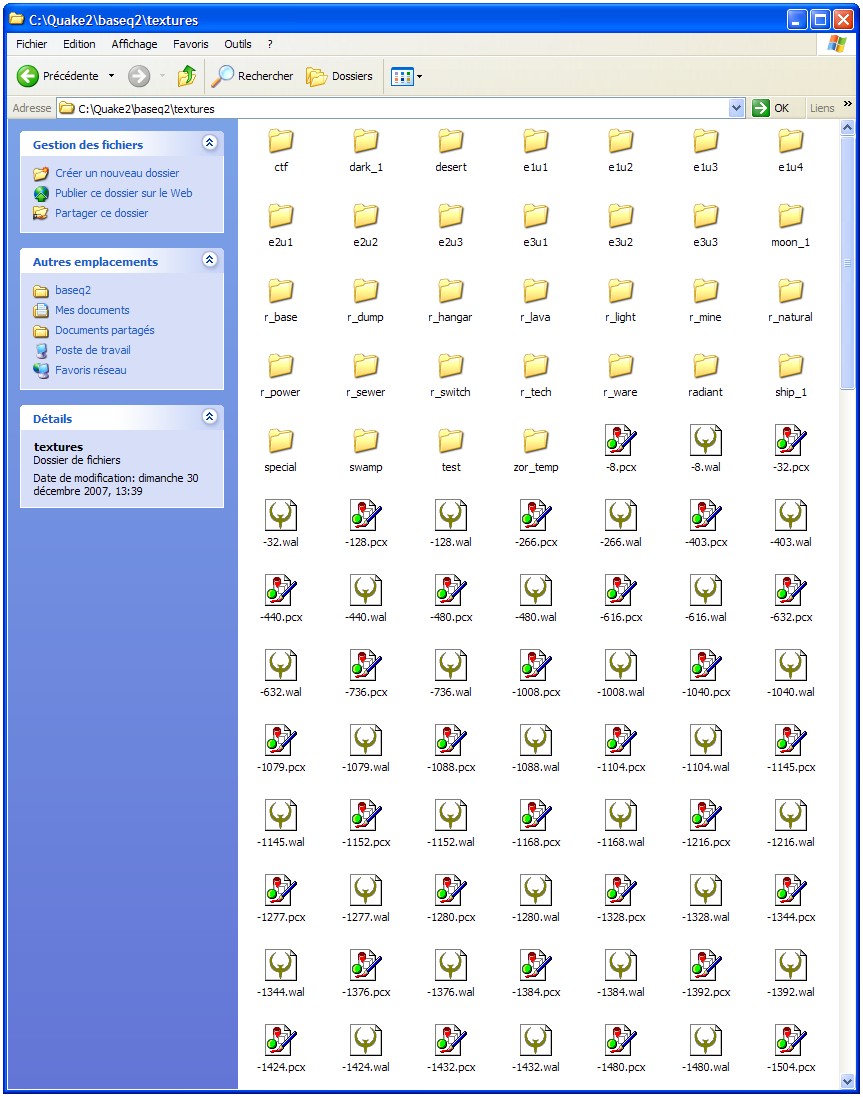Click the OK go button
Screen dimensions: 863x1097
(x=772, y=108)
